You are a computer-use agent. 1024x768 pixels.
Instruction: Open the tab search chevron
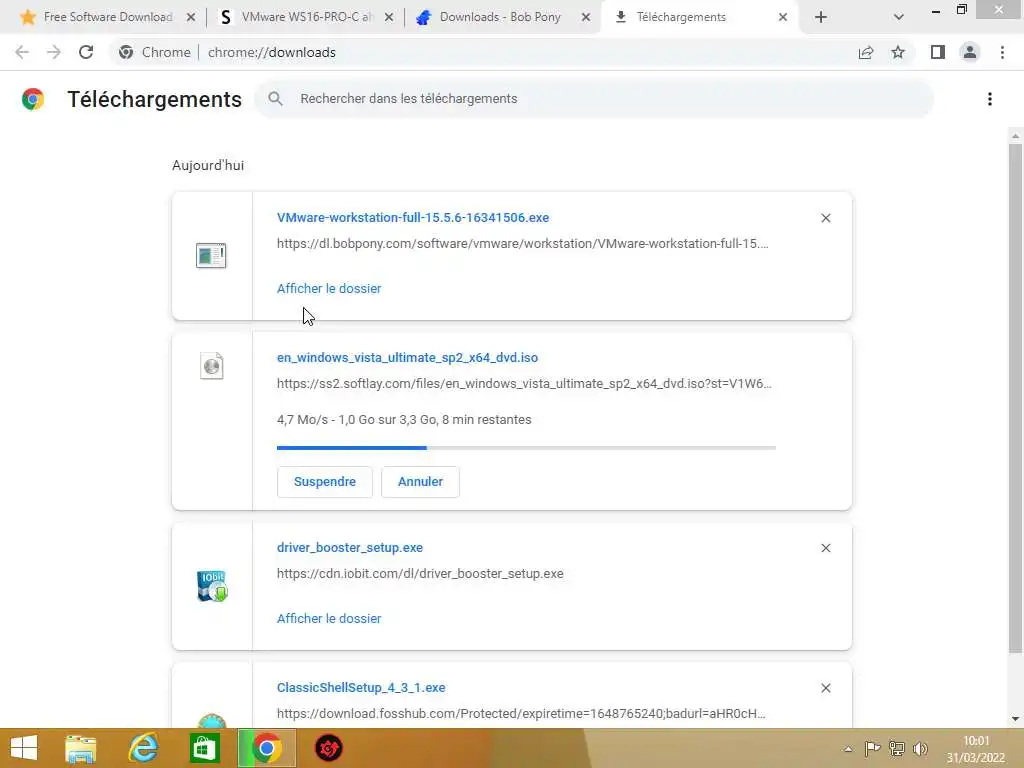click(899, 18)
